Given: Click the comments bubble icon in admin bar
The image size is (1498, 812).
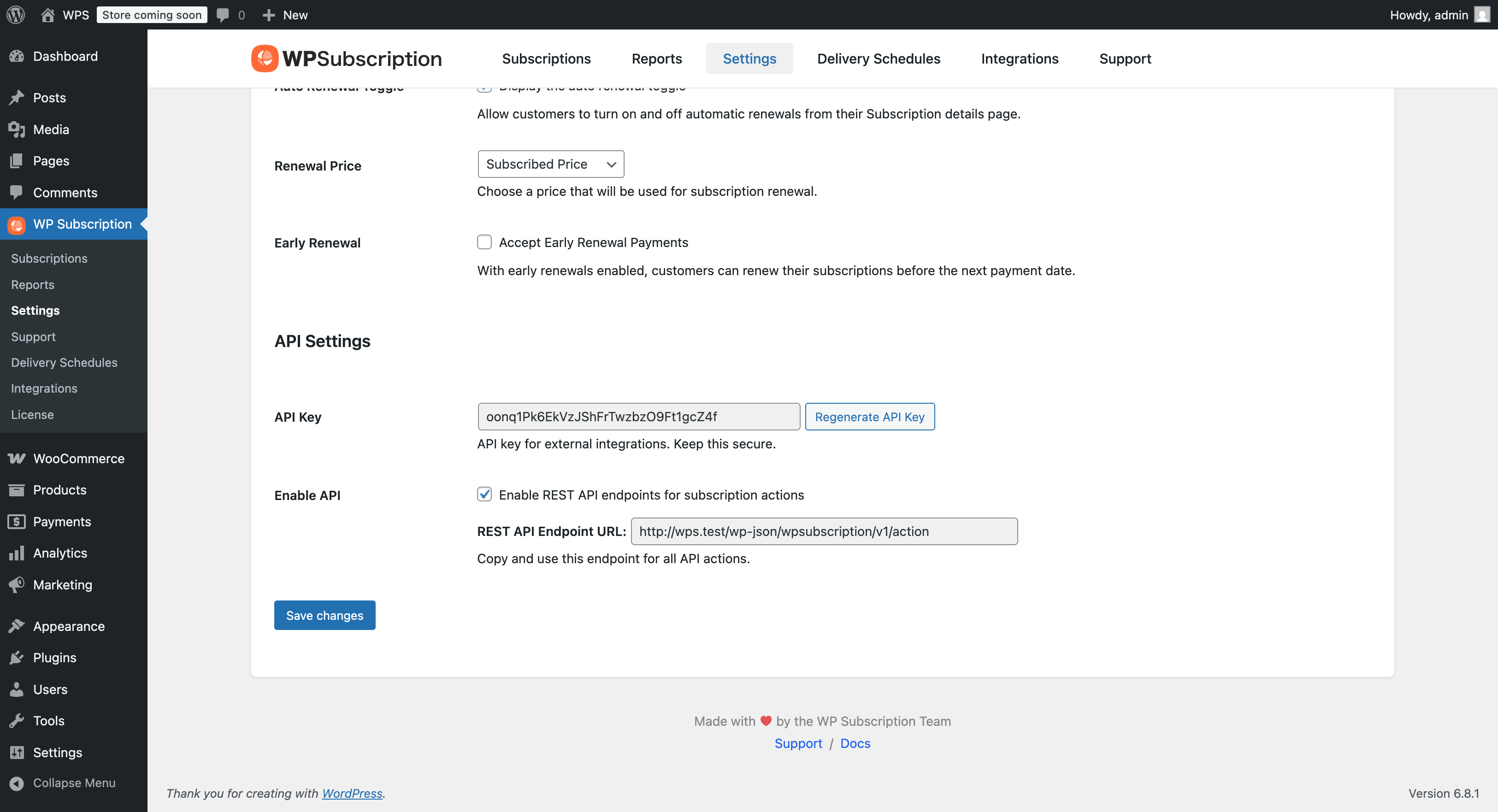Looking at the screenshot, I should [223, 15].
